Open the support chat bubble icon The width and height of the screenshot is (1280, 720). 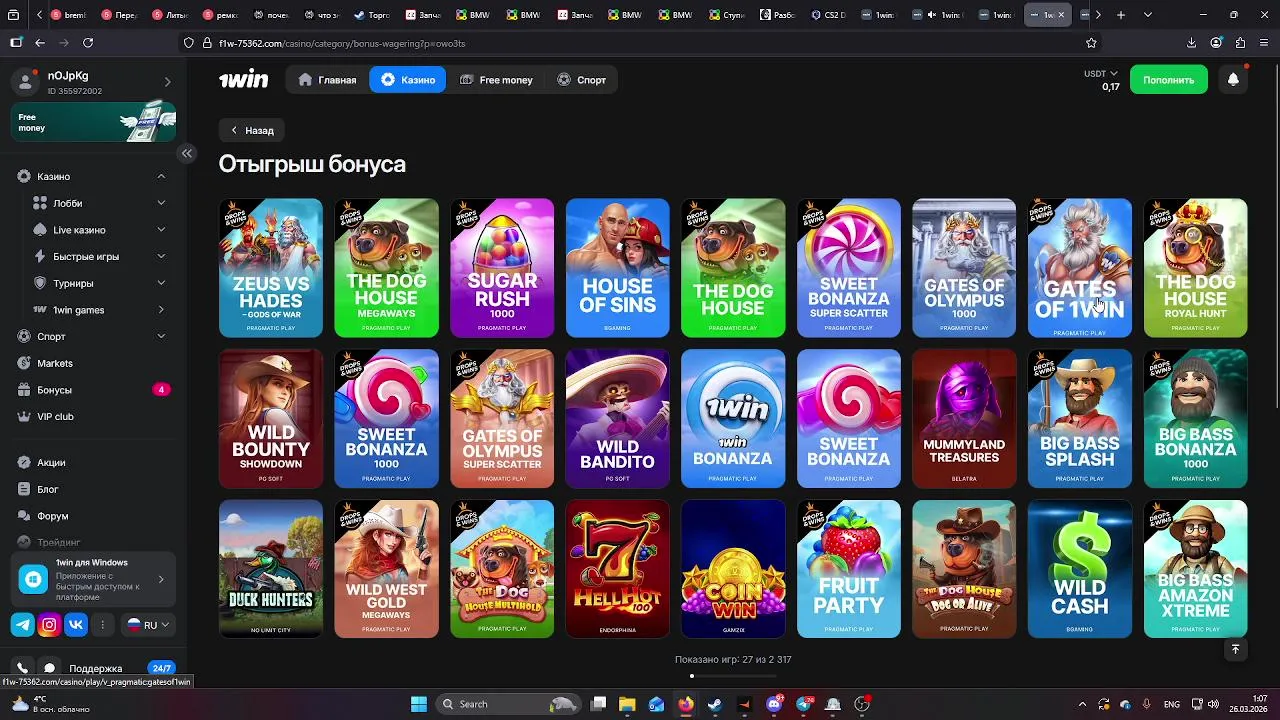pyautogui.click(x=49, y=668)
